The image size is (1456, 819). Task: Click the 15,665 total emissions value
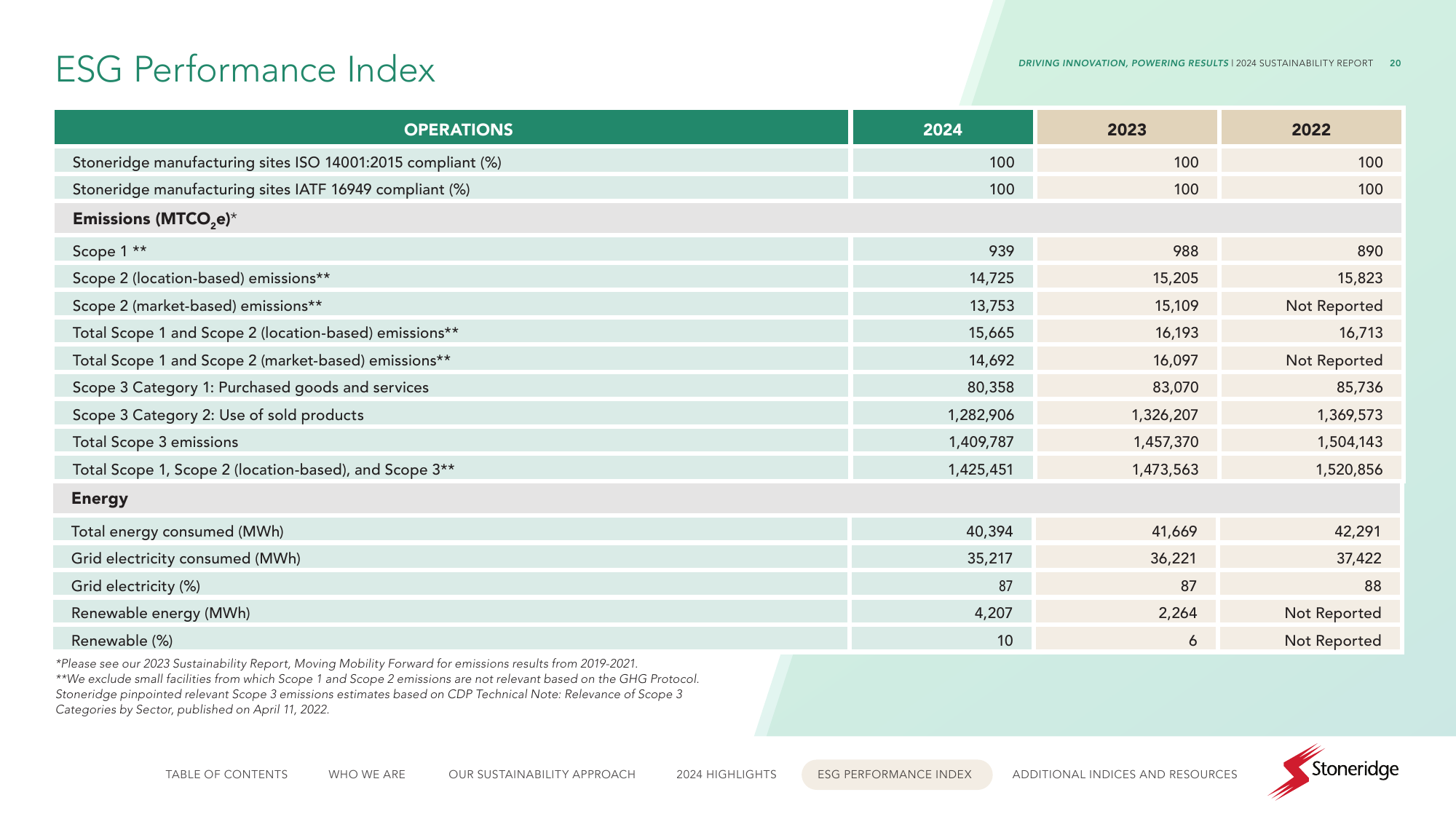pos(991,333)
